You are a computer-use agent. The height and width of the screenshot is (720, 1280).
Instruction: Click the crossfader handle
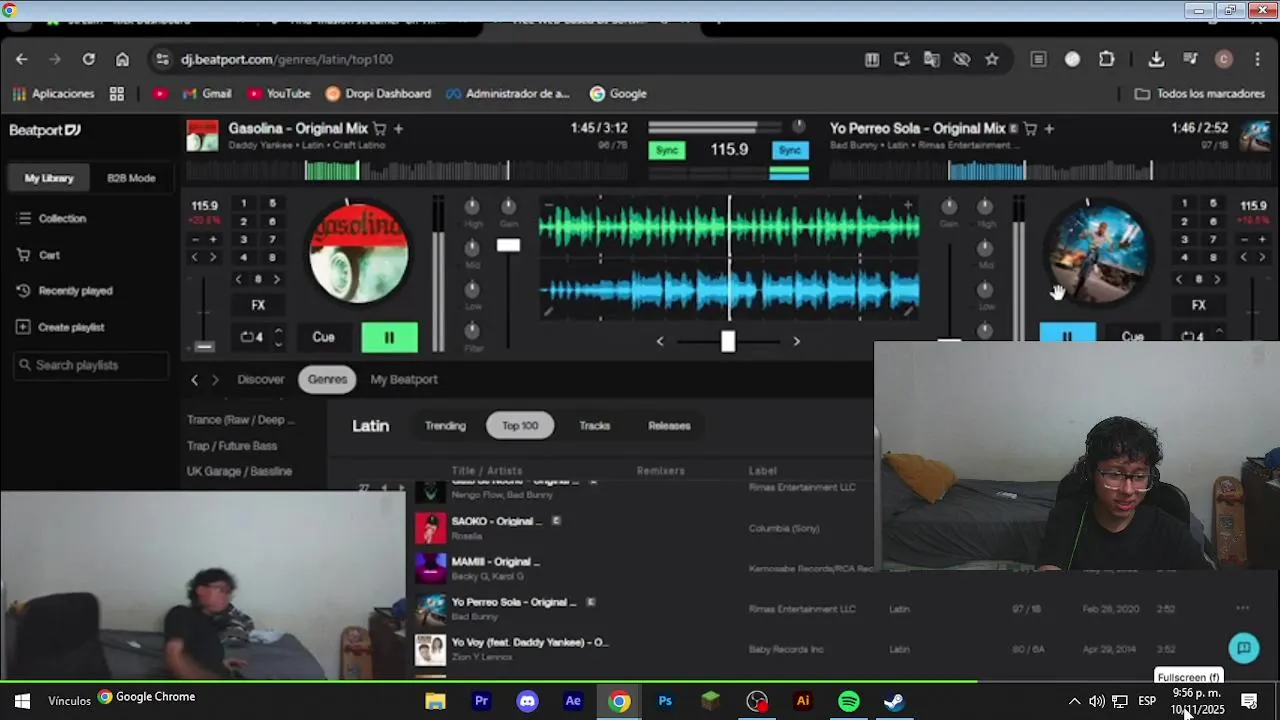click(728, 342)
